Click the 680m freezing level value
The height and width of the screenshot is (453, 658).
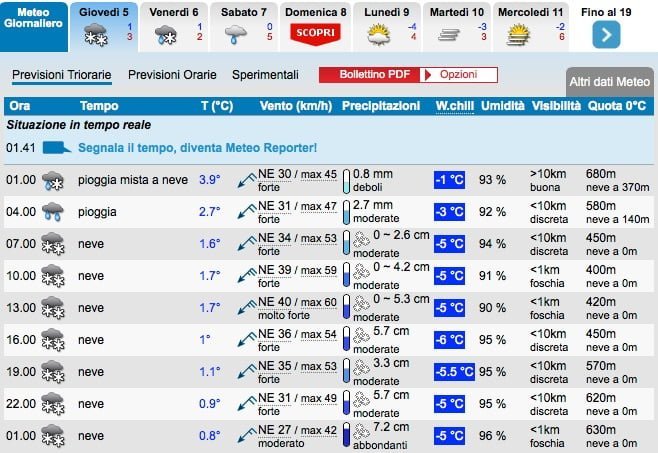coord(601,174)
